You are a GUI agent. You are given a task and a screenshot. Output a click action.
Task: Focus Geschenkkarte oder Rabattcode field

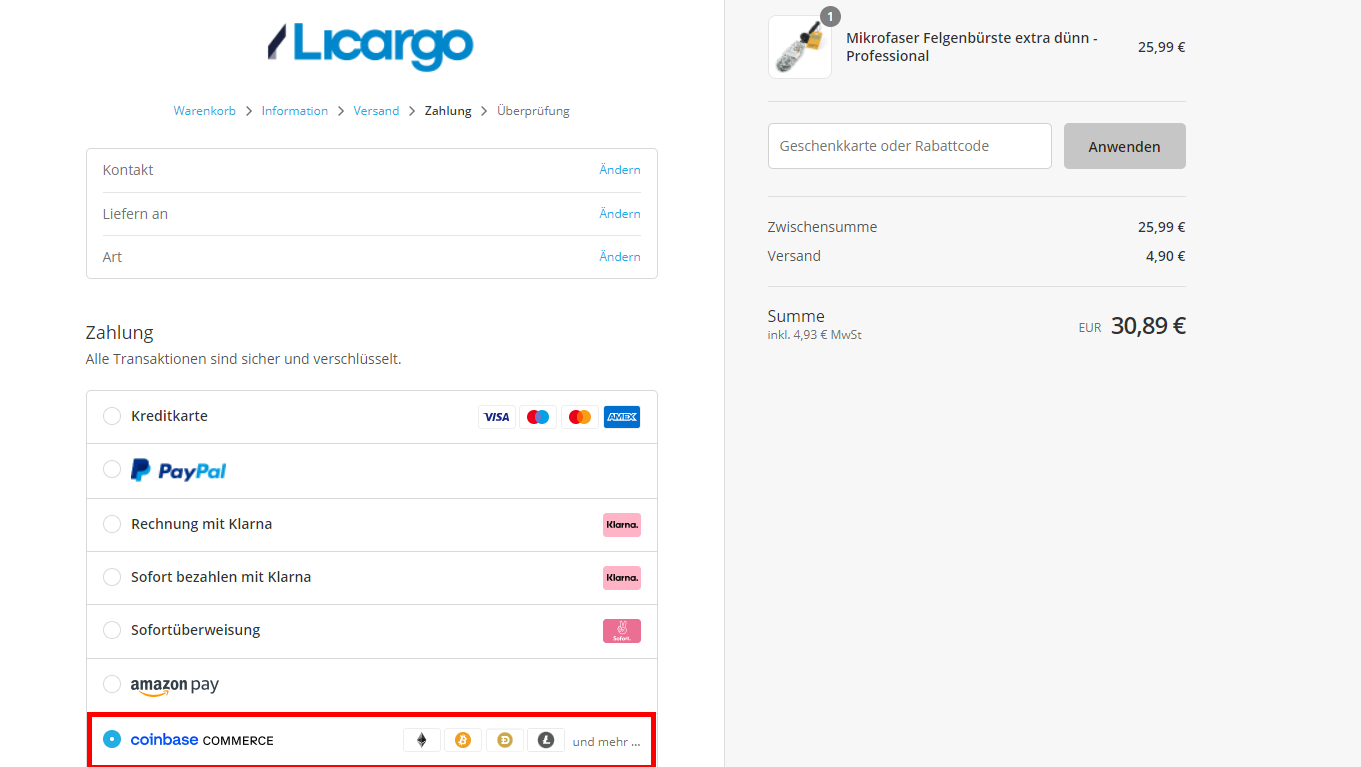(x=910, y=146)
